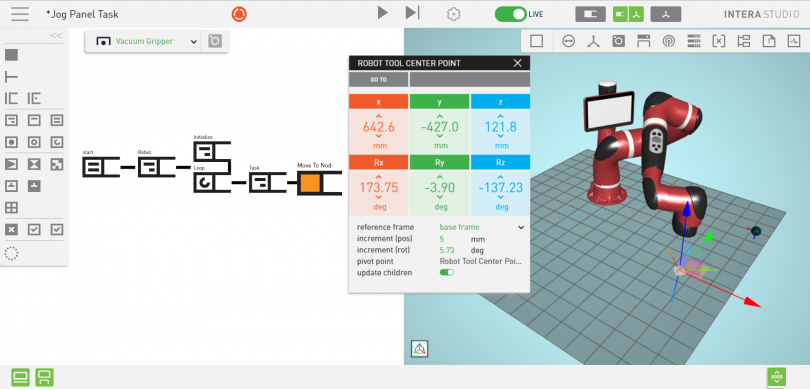Pick the T-shaped branch palette node
Image resolution: width=810 pixels, height=389 pixels.
coord(11,77)
